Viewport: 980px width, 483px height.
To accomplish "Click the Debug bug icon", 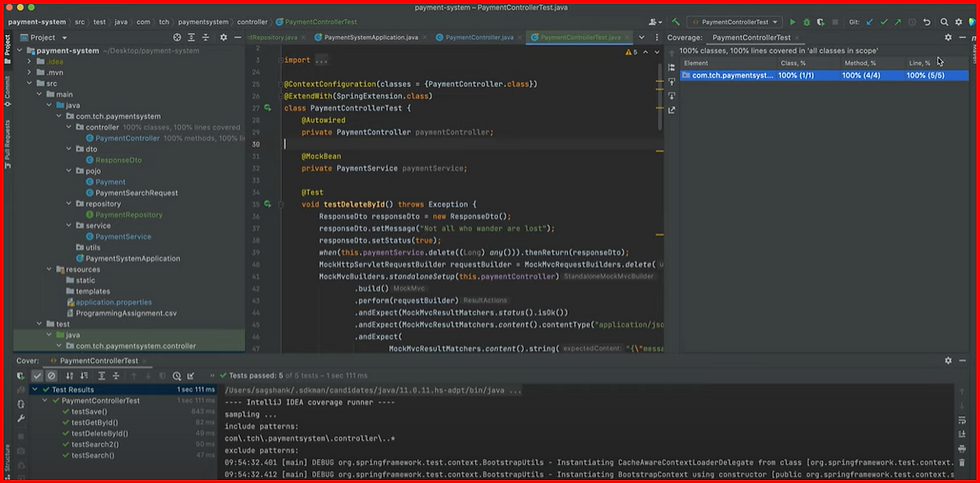I will coord(807,21).
